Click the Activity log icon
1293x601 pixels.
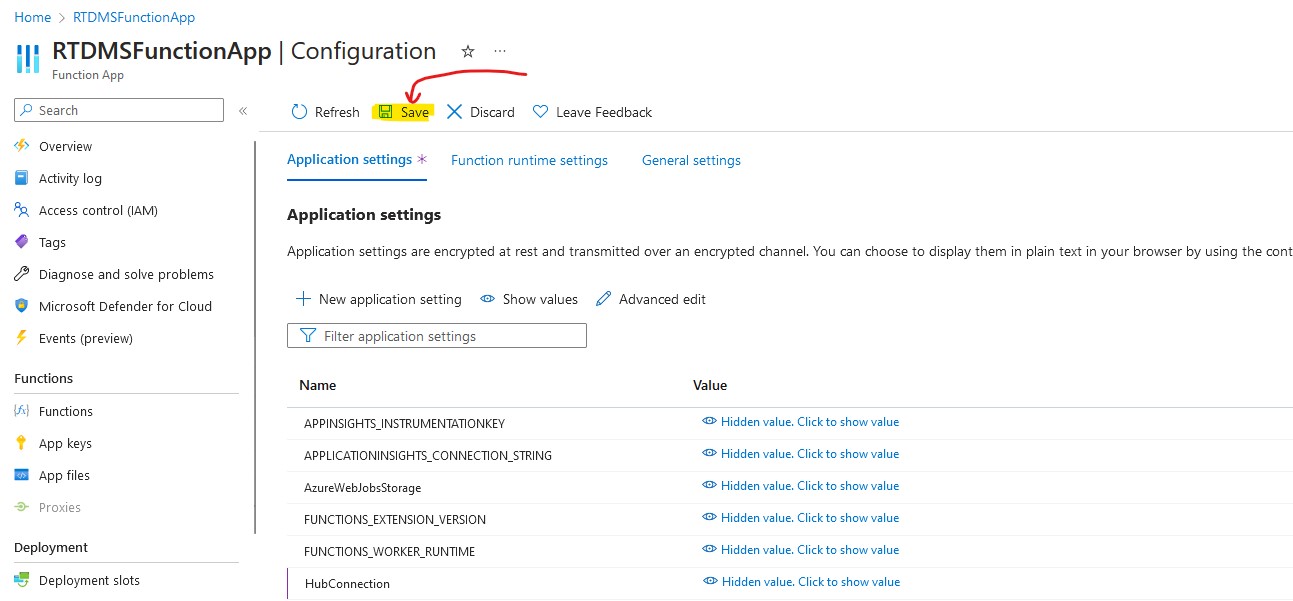[x=22, y=178]
